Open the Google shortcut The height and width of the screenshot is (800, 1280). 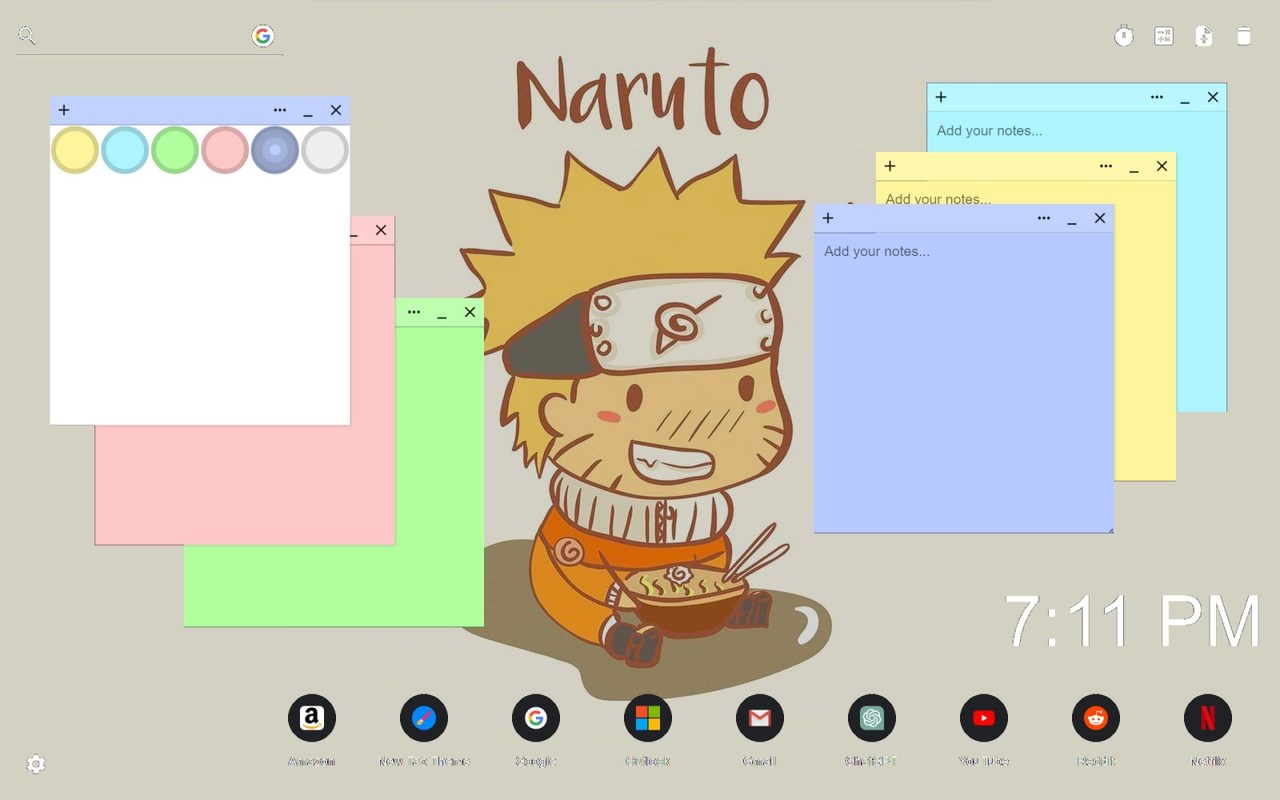[536, 718]
